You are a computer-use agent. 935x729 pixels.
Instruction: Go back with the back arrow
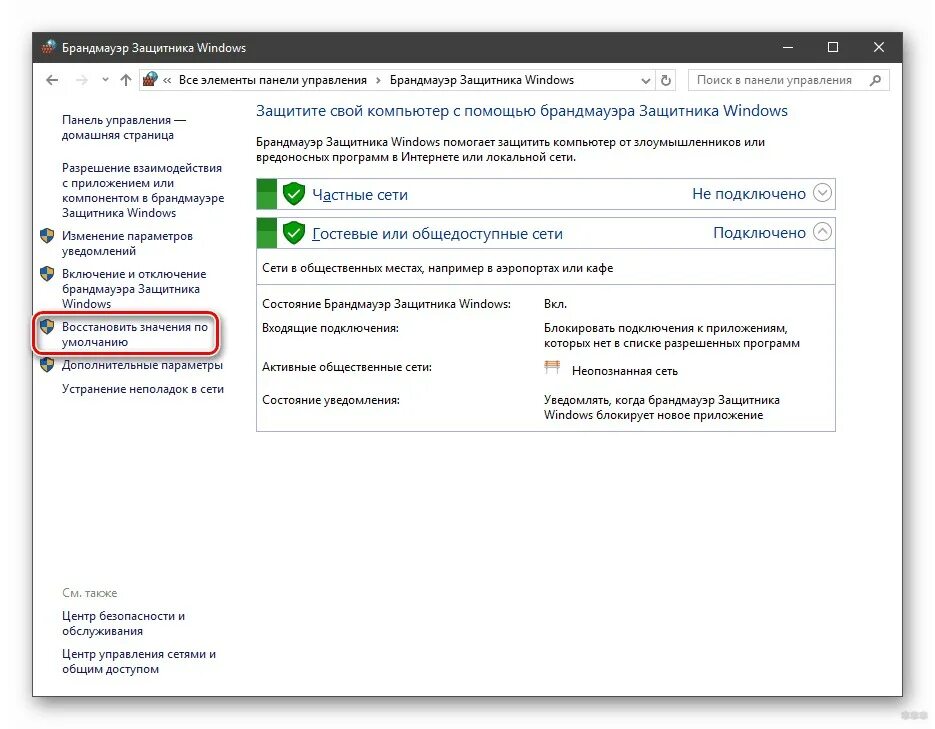click(52, 80)
